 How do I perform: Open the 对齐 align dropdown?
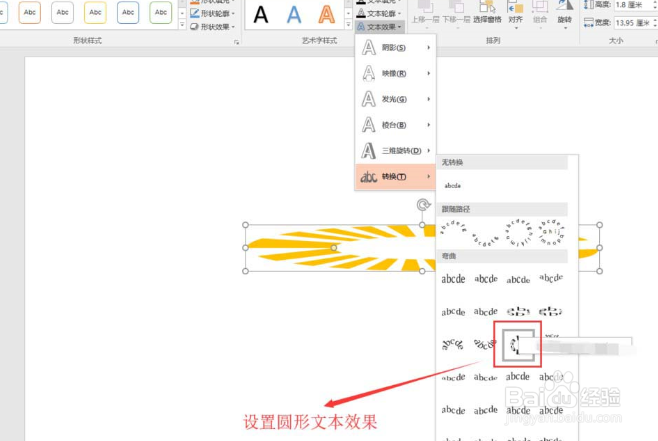pyautogui.click(x=515, y=15)
